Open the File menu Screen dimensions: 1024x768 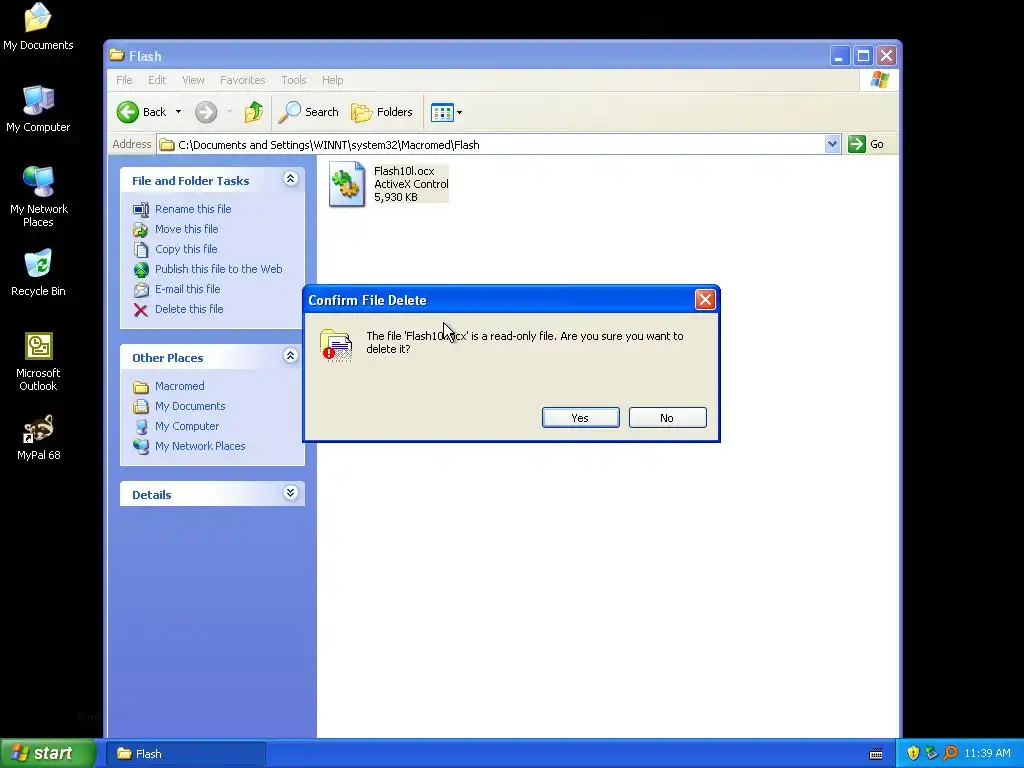124,80
